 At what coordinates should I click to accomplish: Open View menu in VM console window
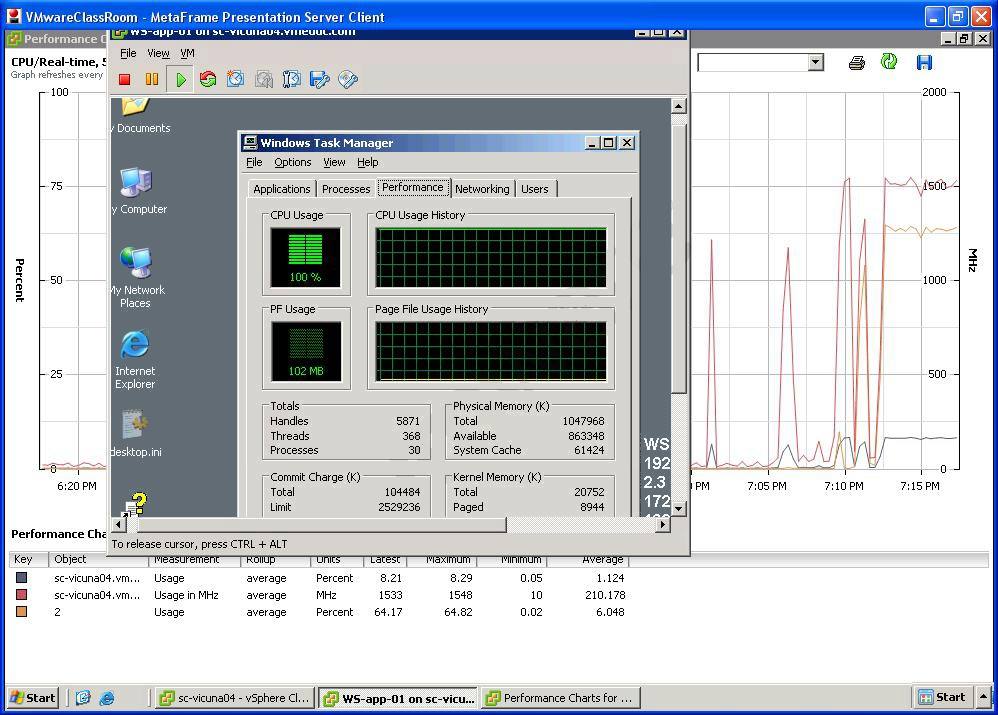pyautogui.click(x=158, y=53)
